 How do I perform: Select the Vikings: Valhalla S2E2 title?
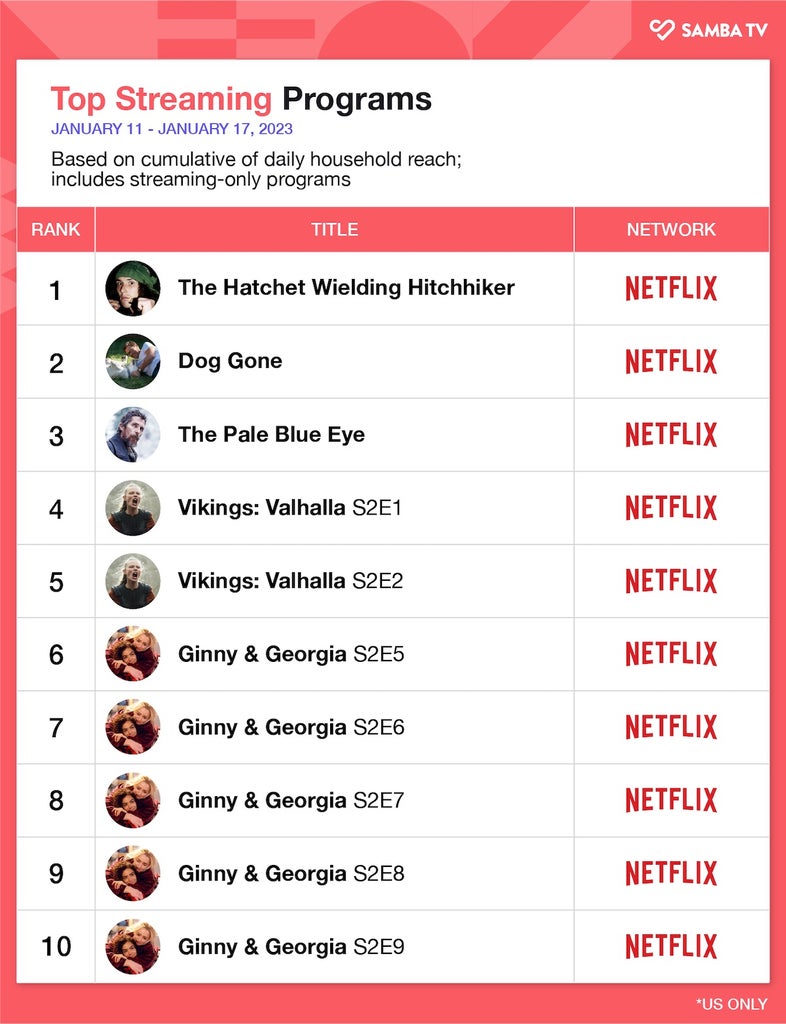point(290,581)
